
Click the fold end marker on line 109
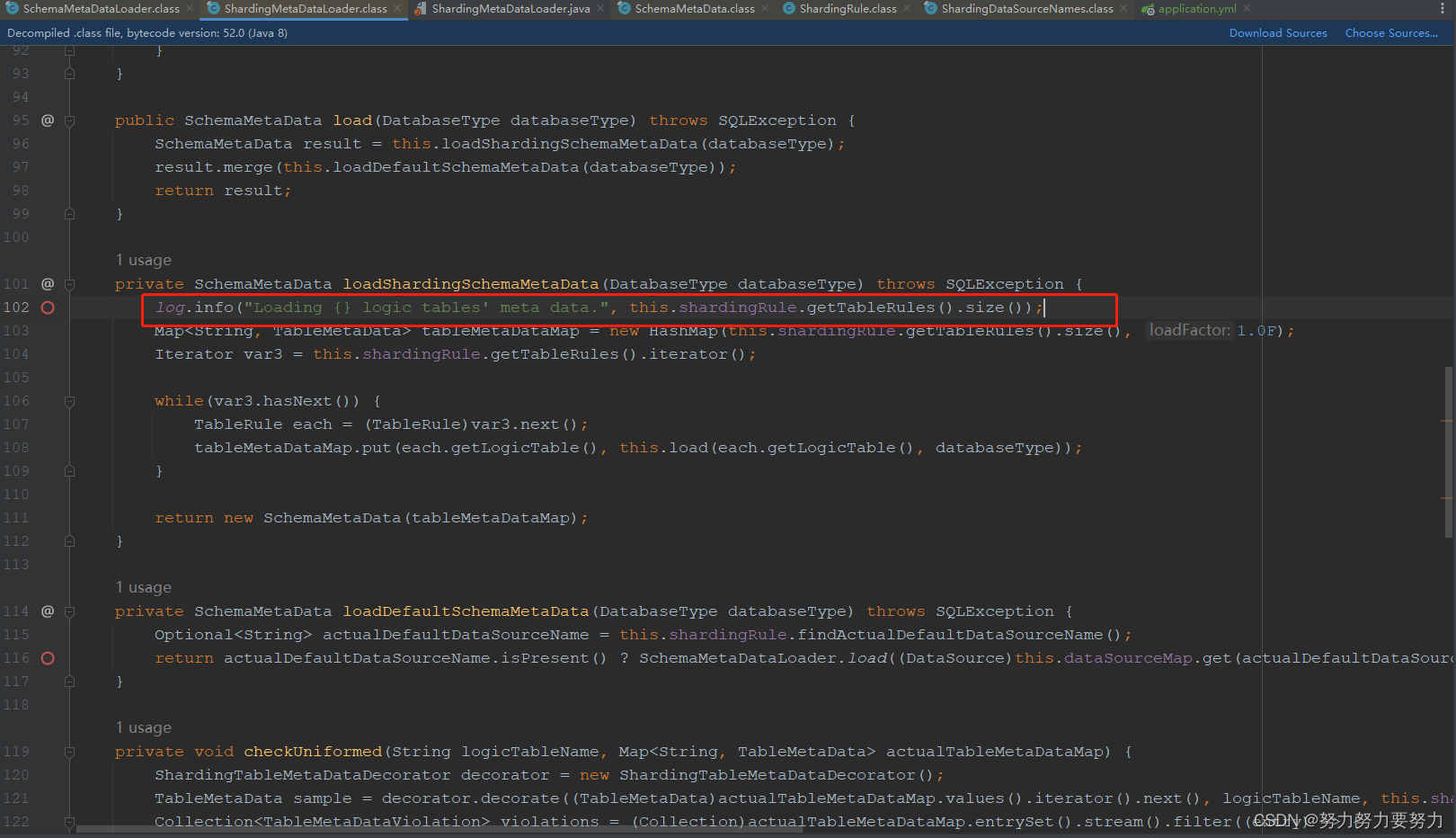tap(70, 471)
